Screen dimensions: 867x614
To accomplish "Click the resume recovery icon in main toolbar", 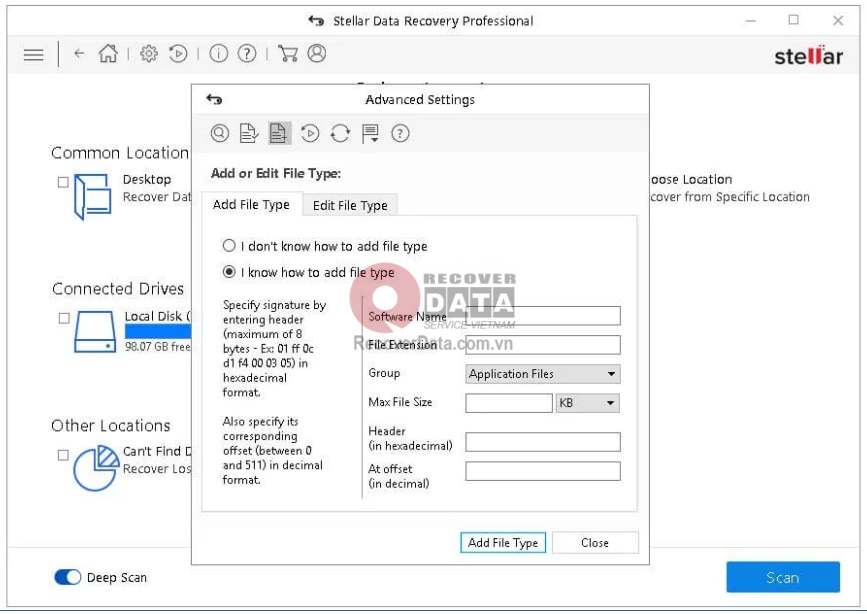I will pos(178,54).
